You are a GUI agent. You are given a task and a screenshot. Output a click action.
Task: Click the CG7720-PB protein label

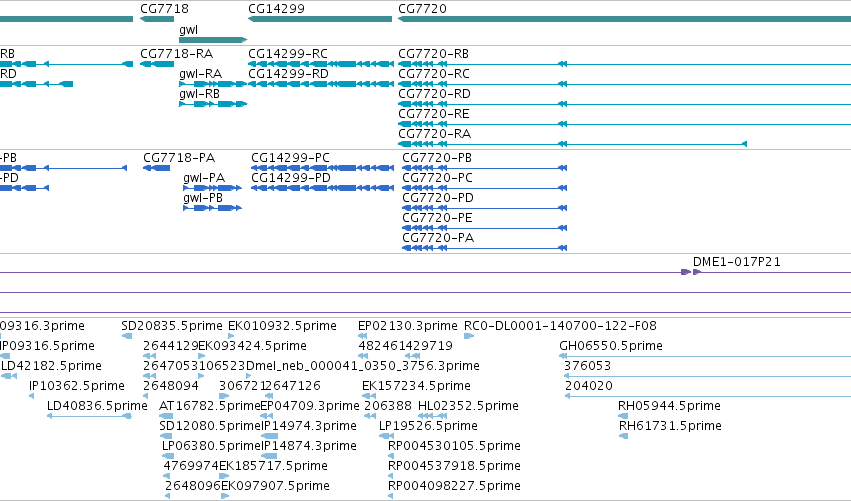pyautogui.click(x=437, y=158)
